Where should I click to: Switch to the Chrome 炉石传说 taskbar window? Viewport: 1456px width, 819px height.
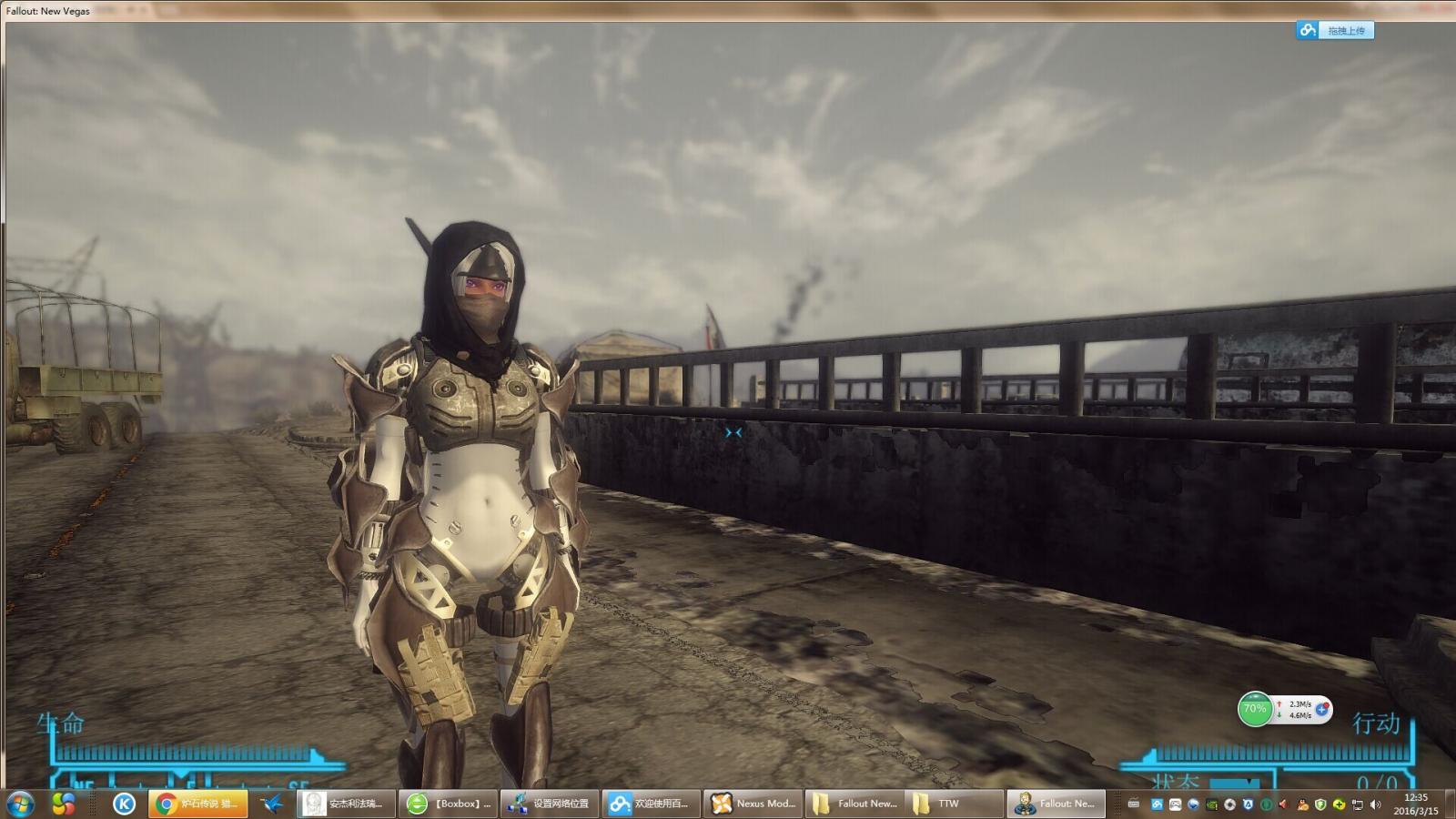pyautogui.click(x=198, y=804)
